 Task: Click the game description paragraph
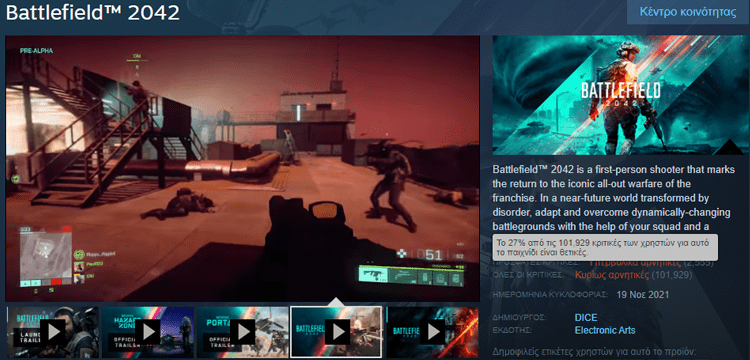pyautogui.click(x=614, y=198)
